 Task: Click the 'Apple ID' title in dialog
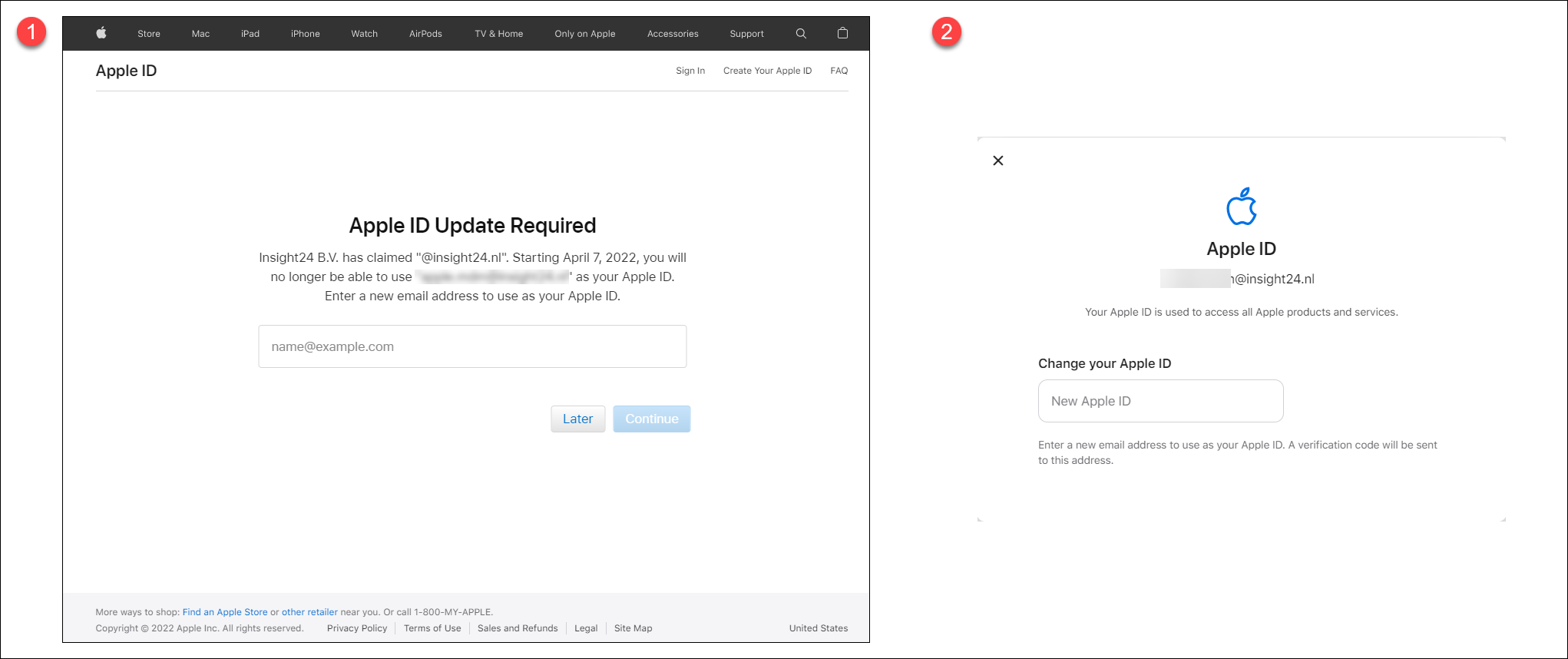tap(1241, 249)
